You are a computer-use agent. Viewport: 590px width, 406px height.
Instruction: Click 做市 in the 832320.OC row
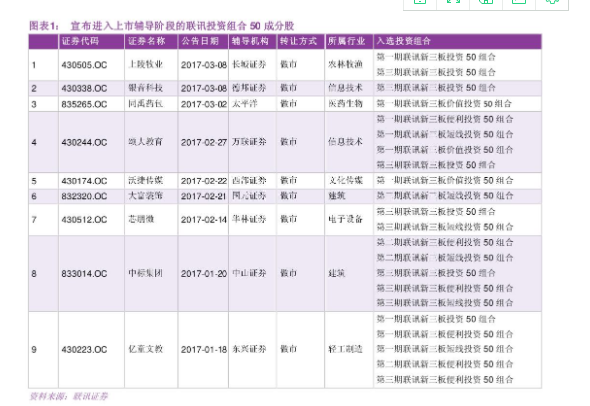[x=288, y=196]
